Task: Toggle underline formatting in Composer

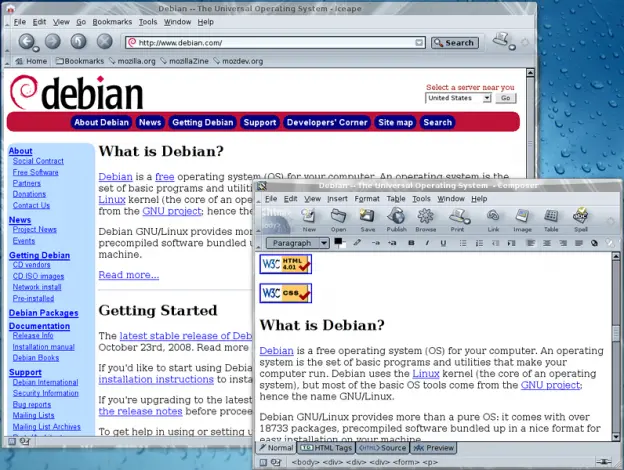Action: [x=443, y=243]
